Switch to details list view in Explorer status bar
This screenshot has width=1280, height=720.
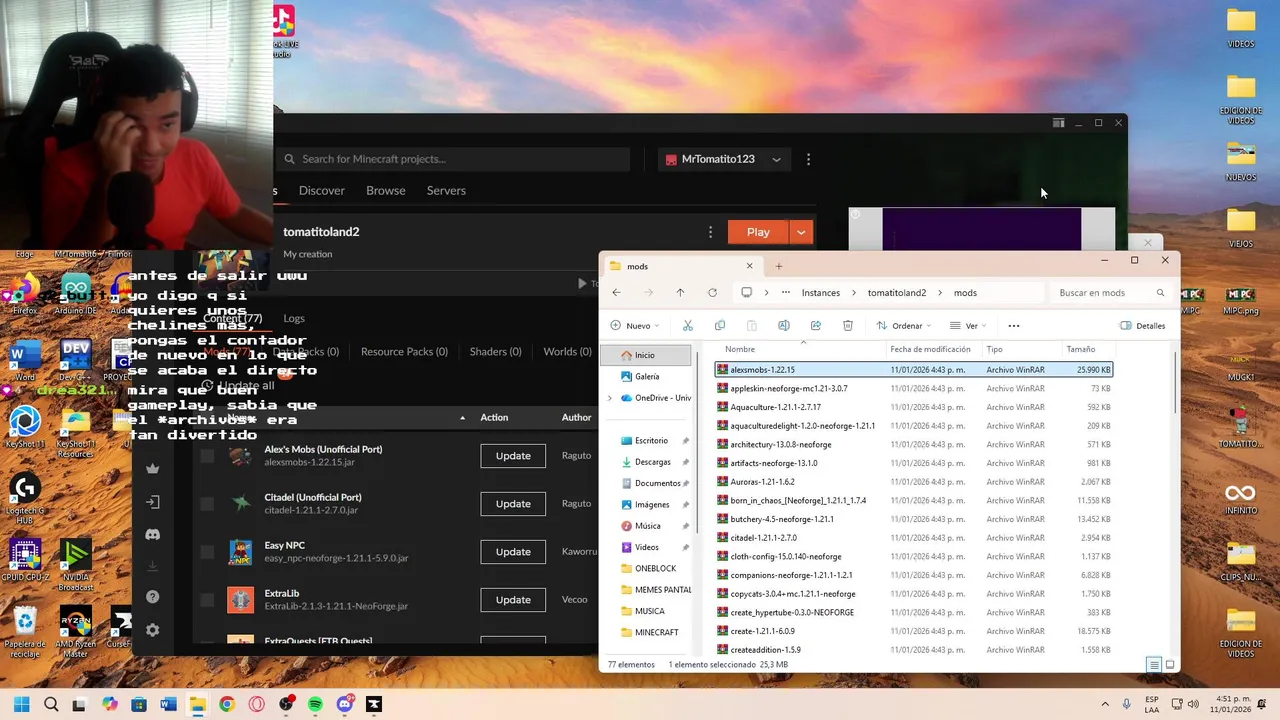click(1153, 665)
